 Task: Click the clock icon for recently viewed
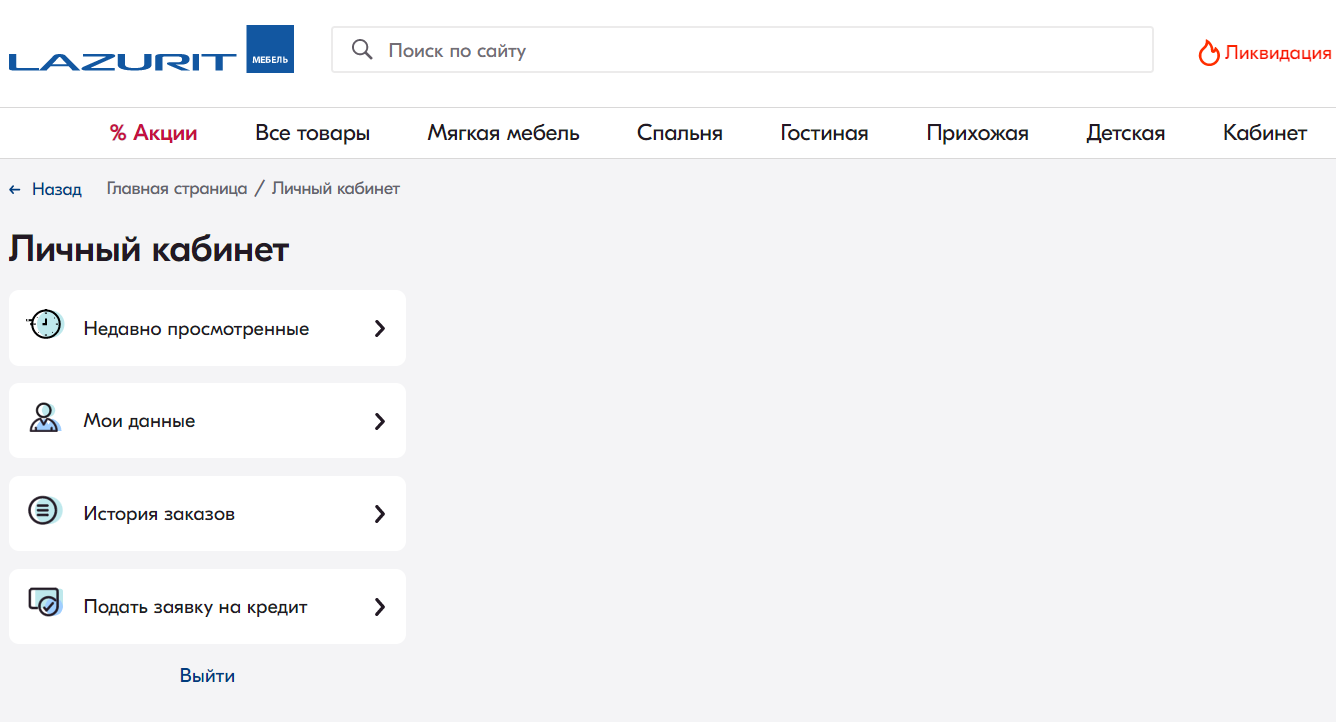click(x=45, y=325)
